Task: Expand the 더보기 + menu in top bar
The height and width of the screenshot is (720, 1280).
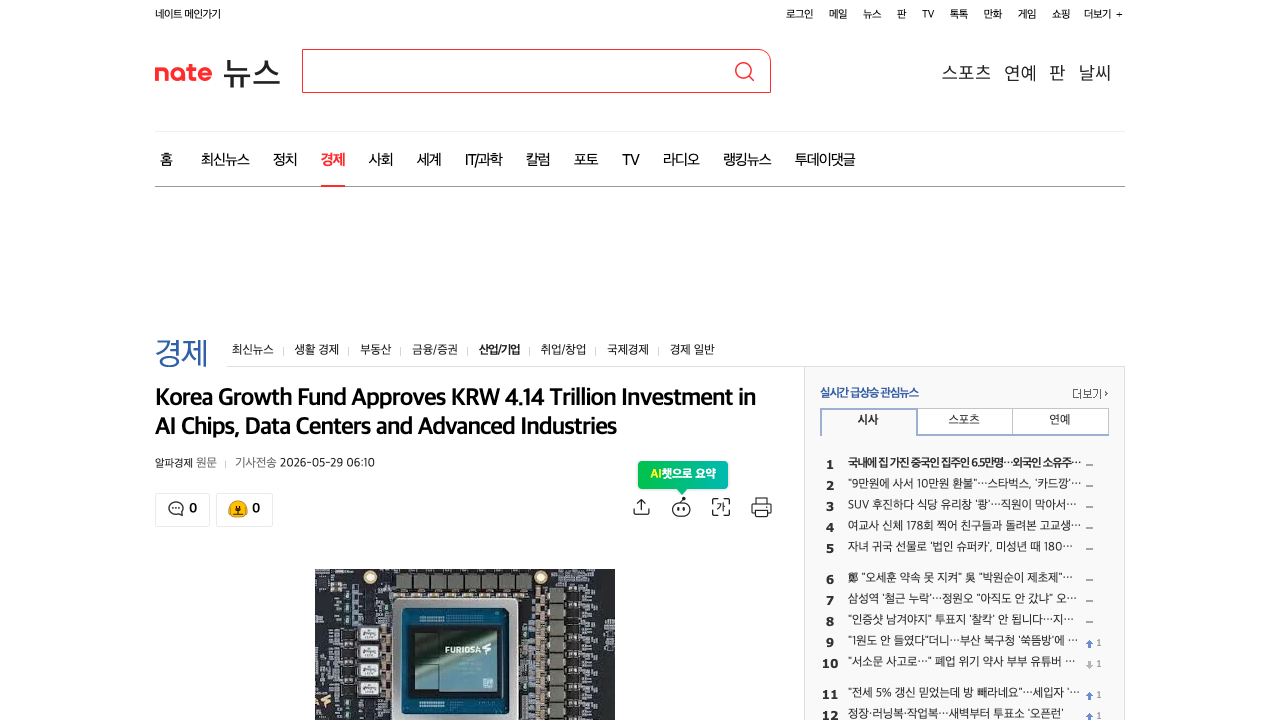Action: click(x=1103, y=14)
